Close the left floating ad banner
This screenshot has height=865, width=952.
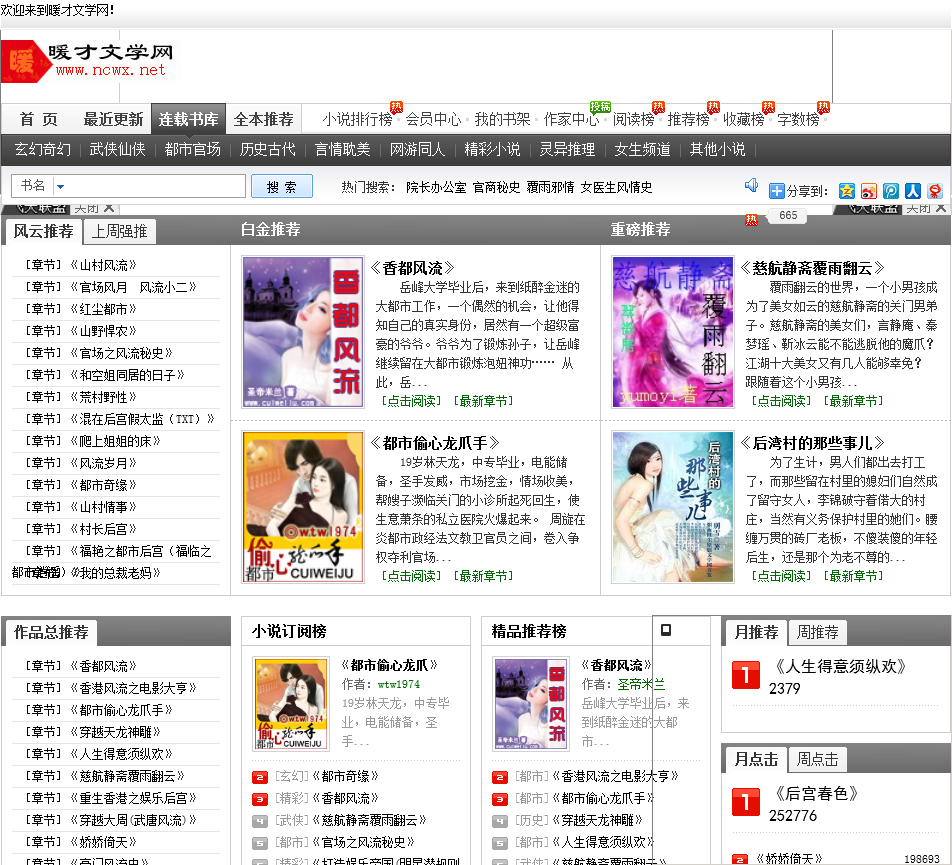pyautogui.click(x=109, y=208)
